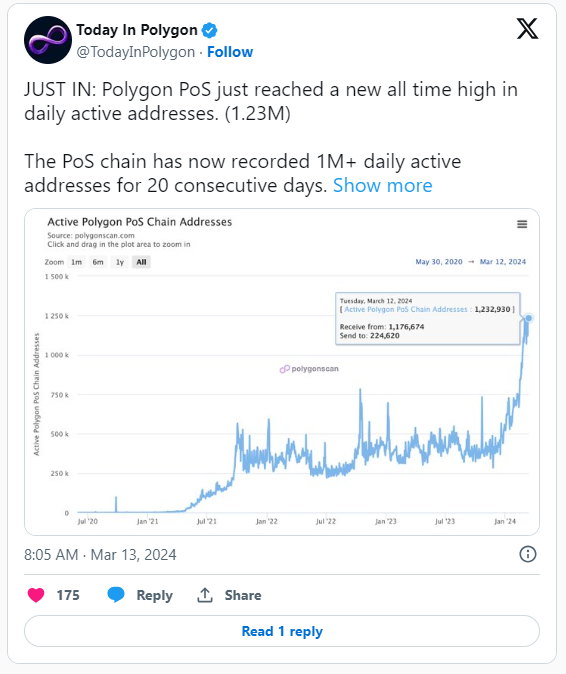Select the 1y zoom range
The image size is (566, 674).
pyautogui.click(x=120, y=262)
